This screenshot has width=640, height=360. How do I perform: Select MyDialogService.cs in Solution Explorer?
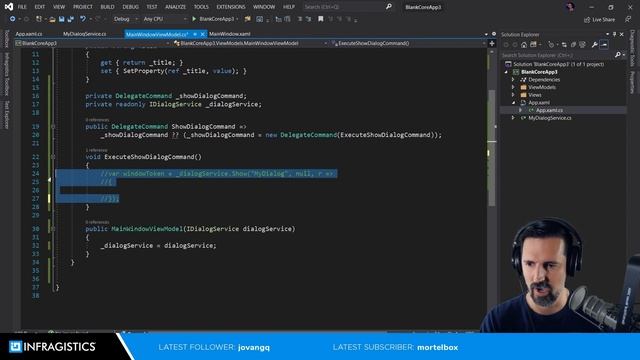click(x=549, y=118)
